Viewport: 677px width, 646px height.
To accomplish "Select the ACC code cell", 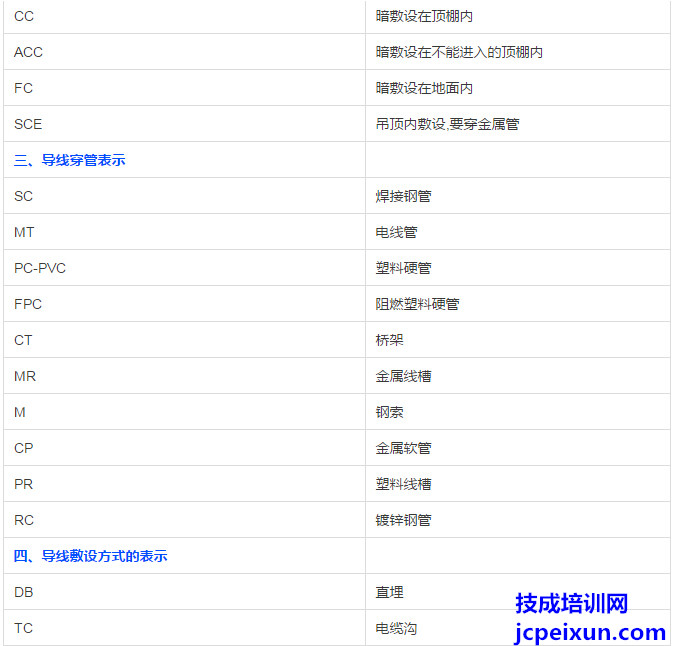I will pos(29,52).
